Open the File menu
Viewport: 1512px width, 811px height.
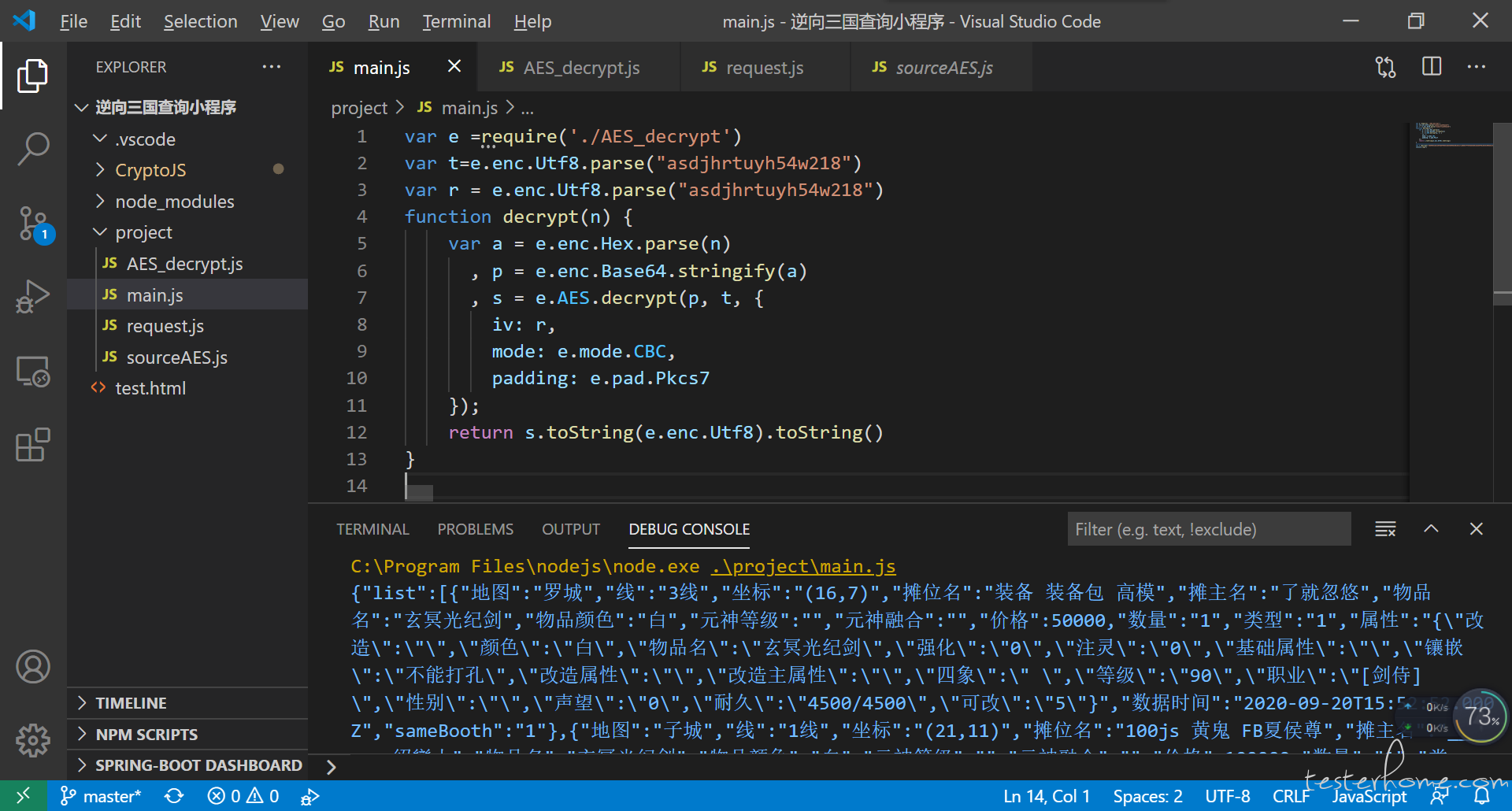74,21
